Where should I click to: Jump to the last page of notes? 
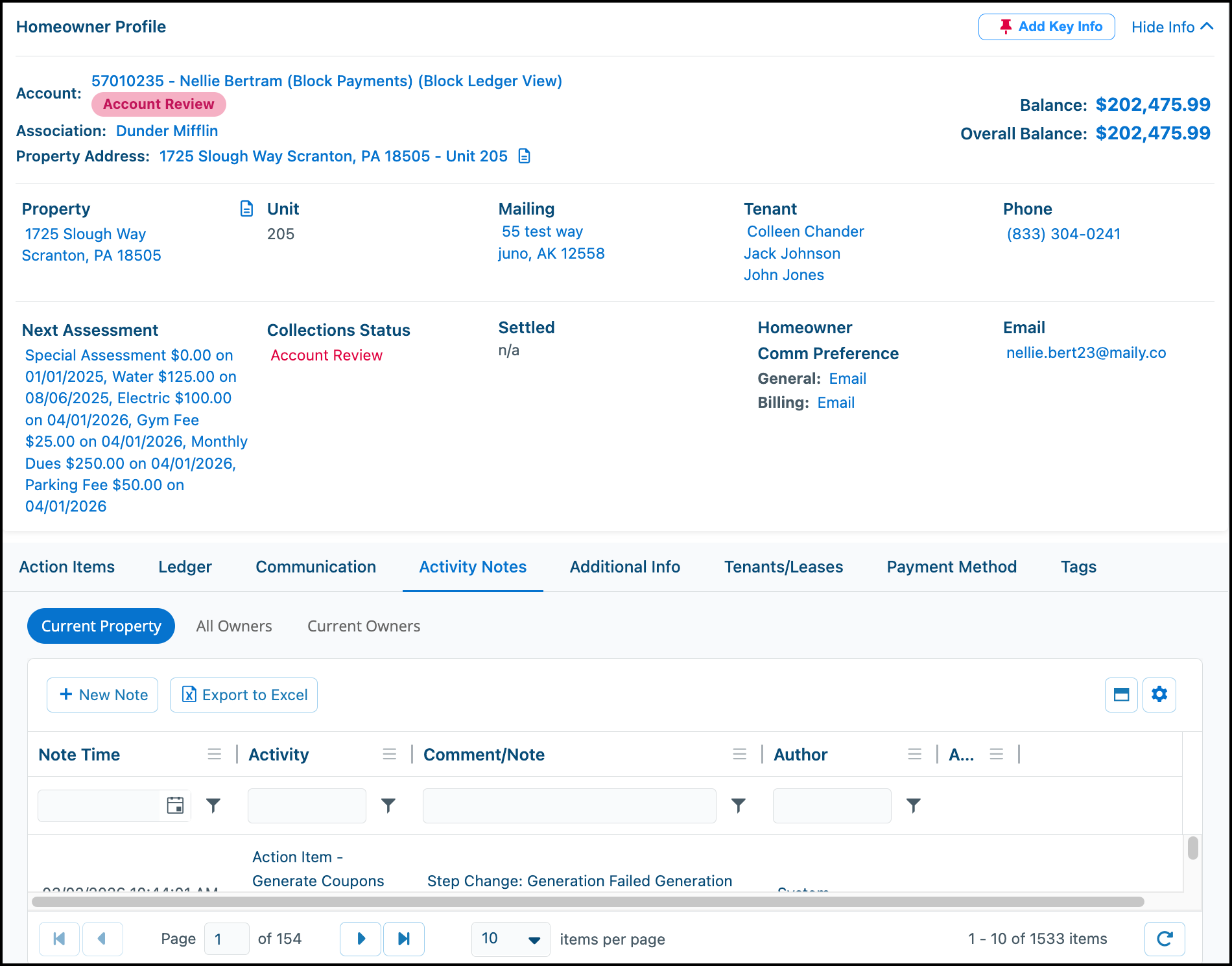(404, 939)
